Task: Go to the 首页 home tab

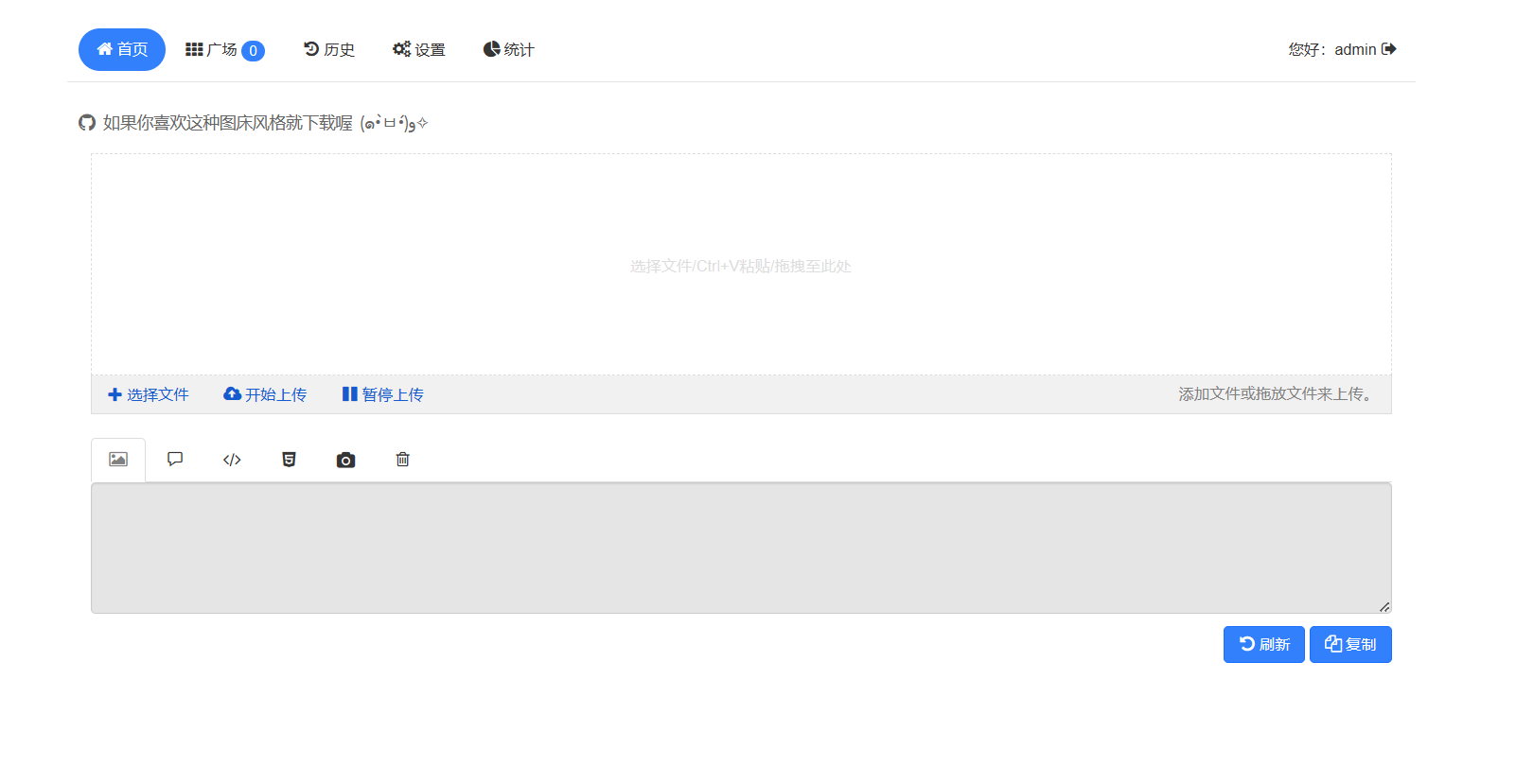Action: pos(122,49)
